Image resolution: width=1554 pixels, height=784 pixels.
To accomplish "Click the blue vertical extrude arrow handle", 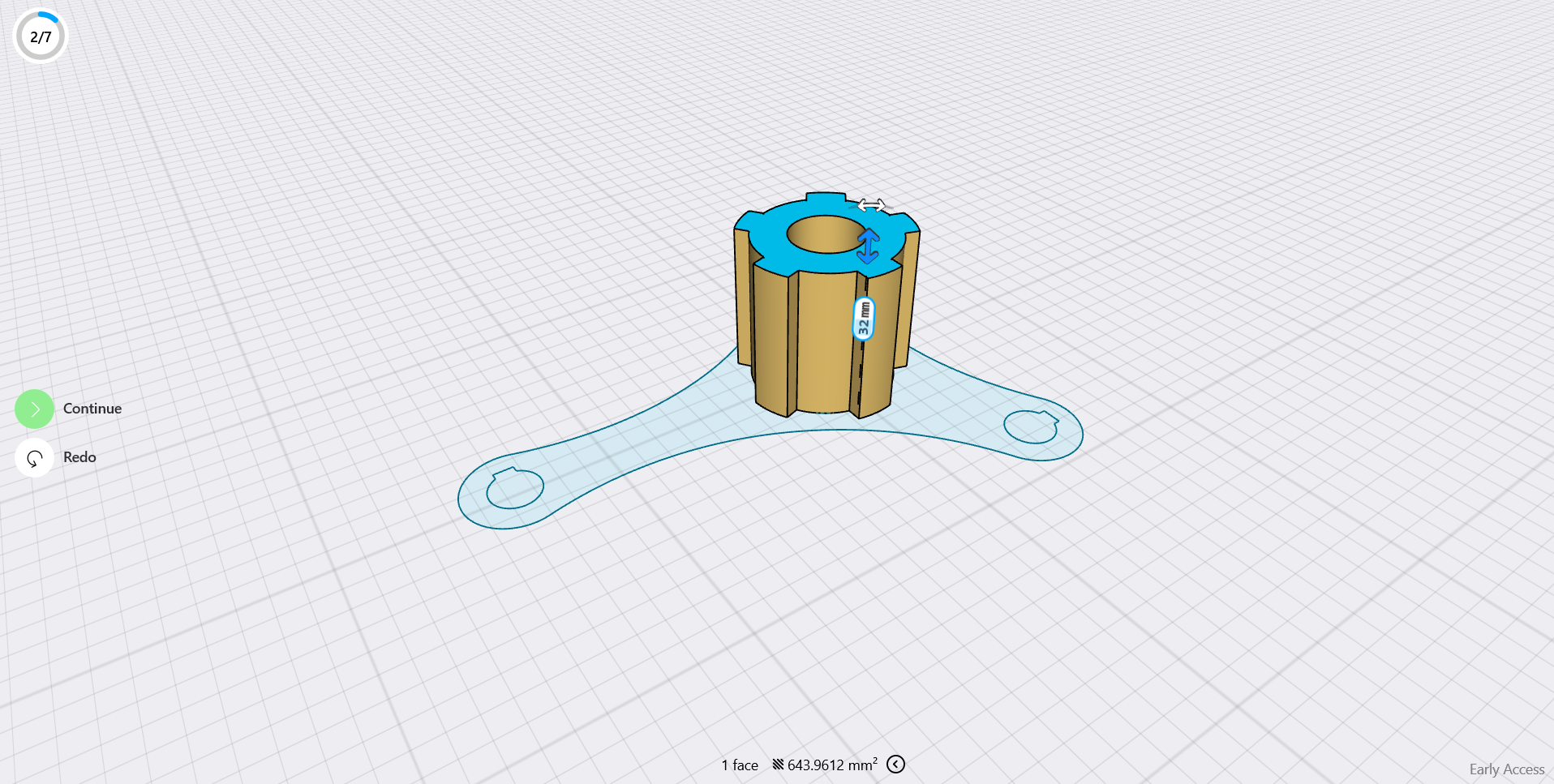I will 868,246.
